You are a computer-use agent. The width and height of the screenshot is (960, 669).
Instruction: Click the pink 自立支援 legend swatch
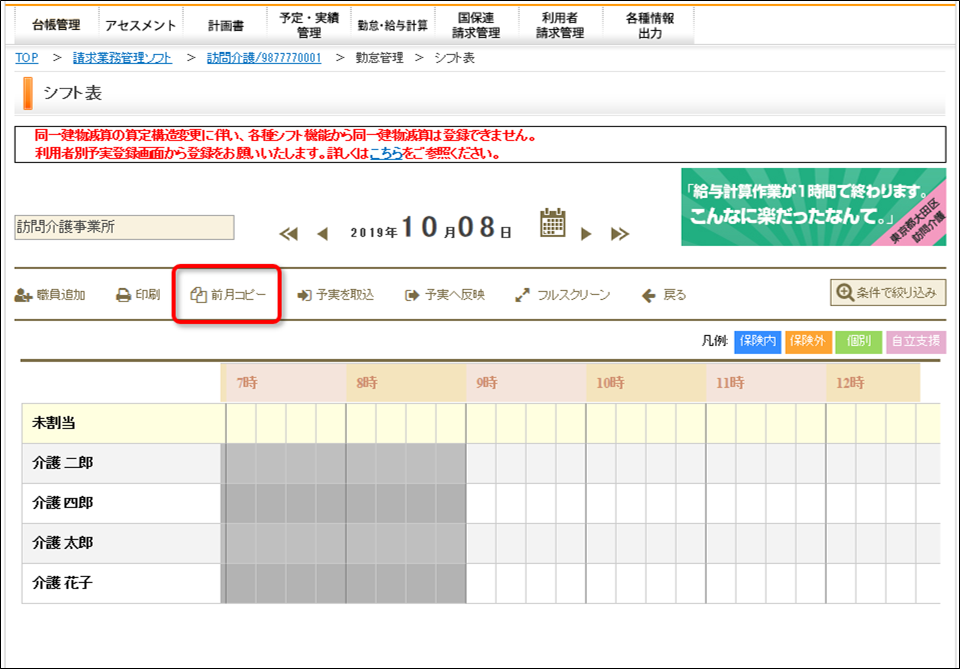pos(916,342)
